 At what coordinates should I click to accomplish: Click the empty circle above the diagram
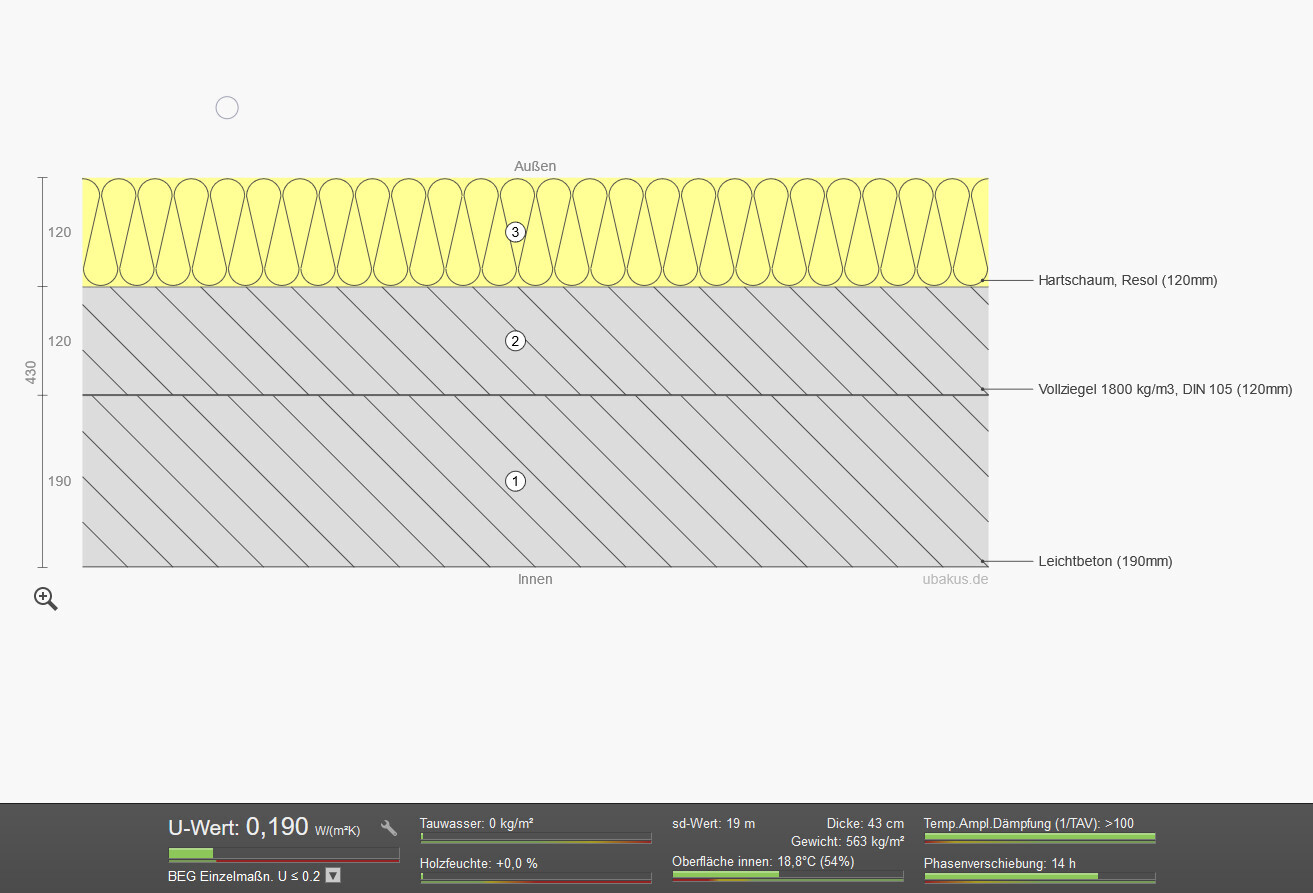point(227,108)
